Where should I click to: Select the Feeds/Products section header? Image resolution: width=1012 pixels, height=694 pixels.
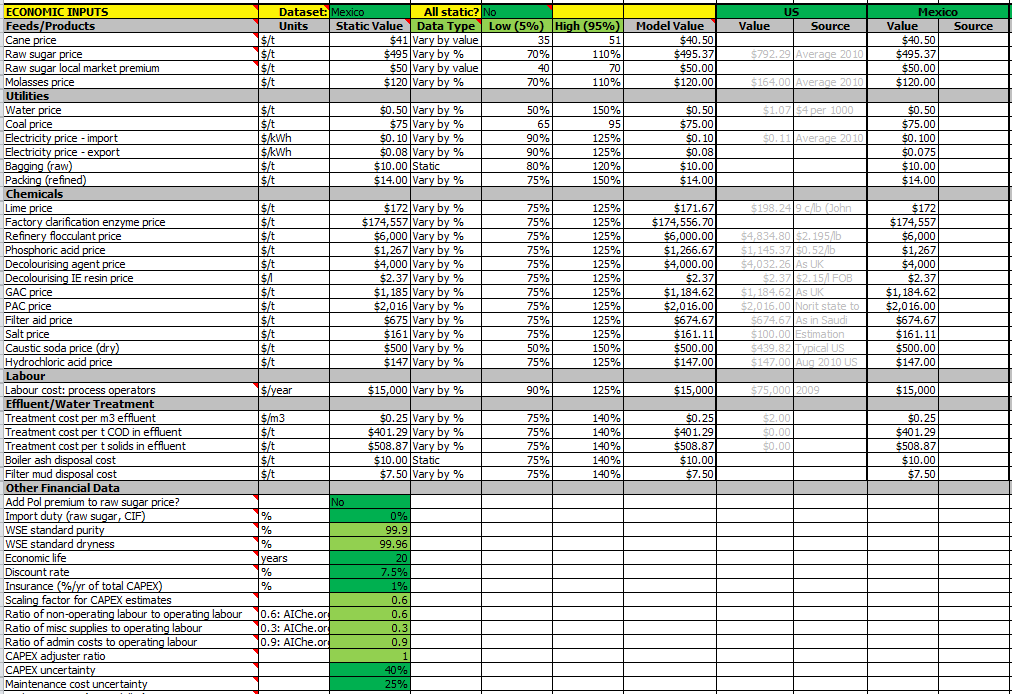point(131,26)
